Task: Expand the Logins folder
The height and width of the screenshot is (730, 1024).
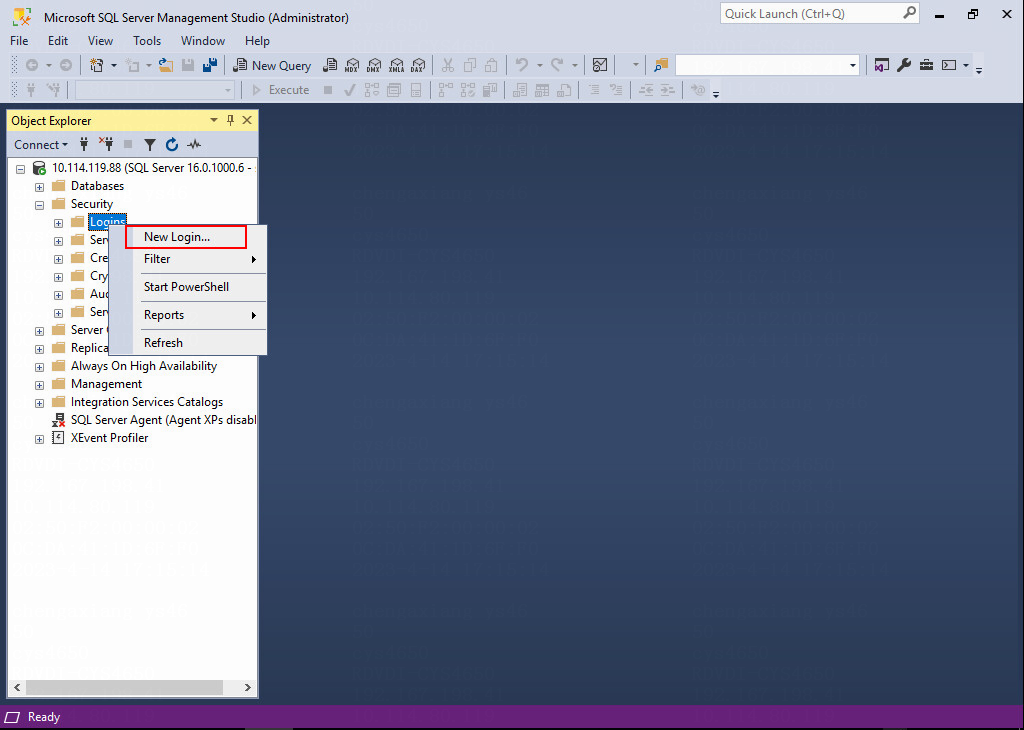Action: (58, 223)
